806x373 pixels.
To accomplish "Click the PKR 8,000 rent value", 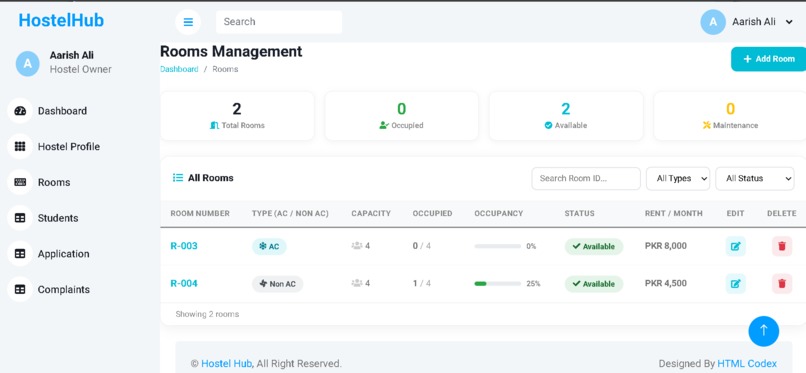I will pyautogui.click(x=666, y=246).
